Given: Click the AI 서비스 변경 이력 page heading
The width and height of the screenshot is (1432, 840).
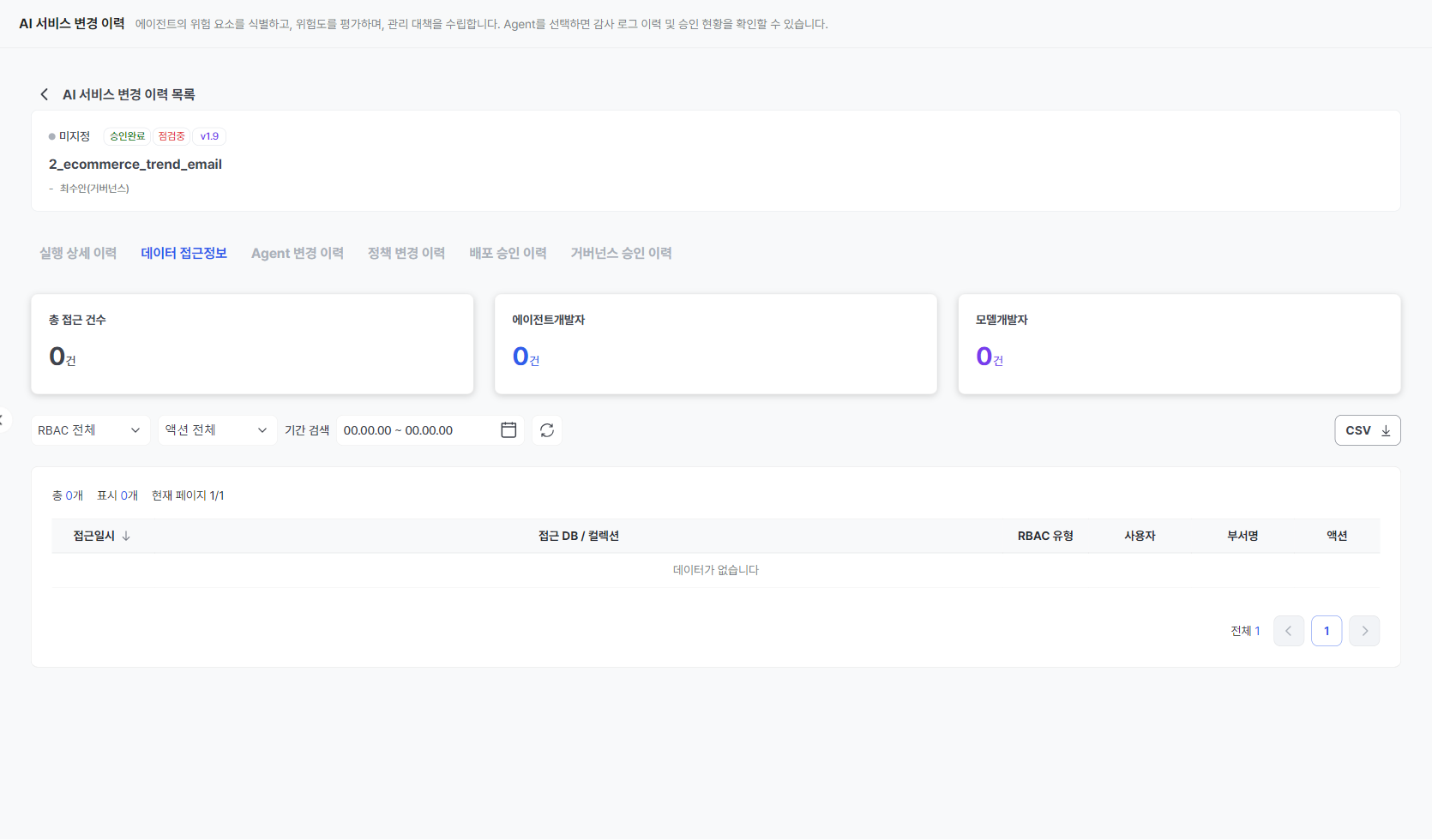Looking at the screenshot, I should coord(72,23).
